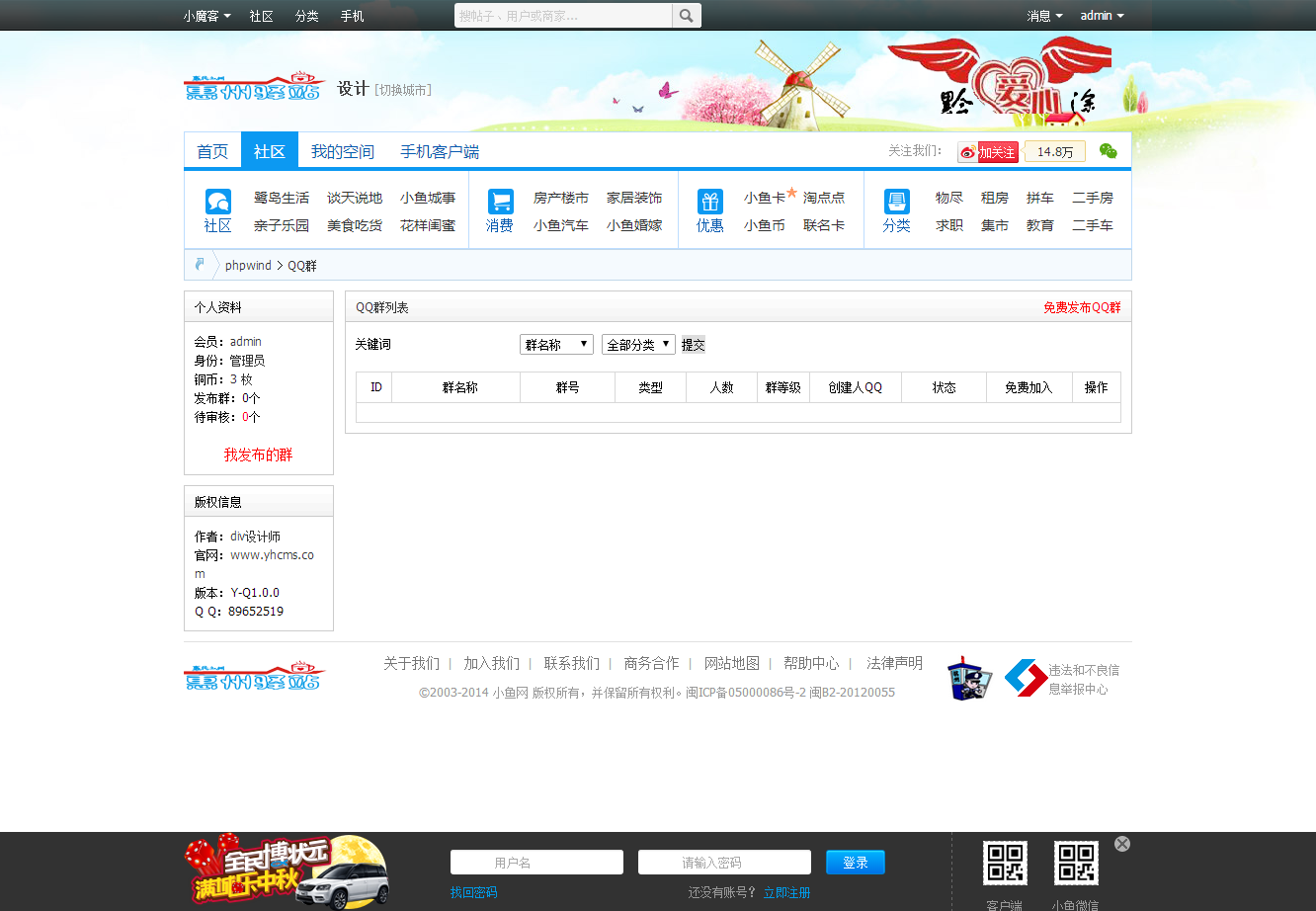This screenshot has width=1316, height=911.
Task: Click 切换城市 to switch city
Action: [403, 90]
